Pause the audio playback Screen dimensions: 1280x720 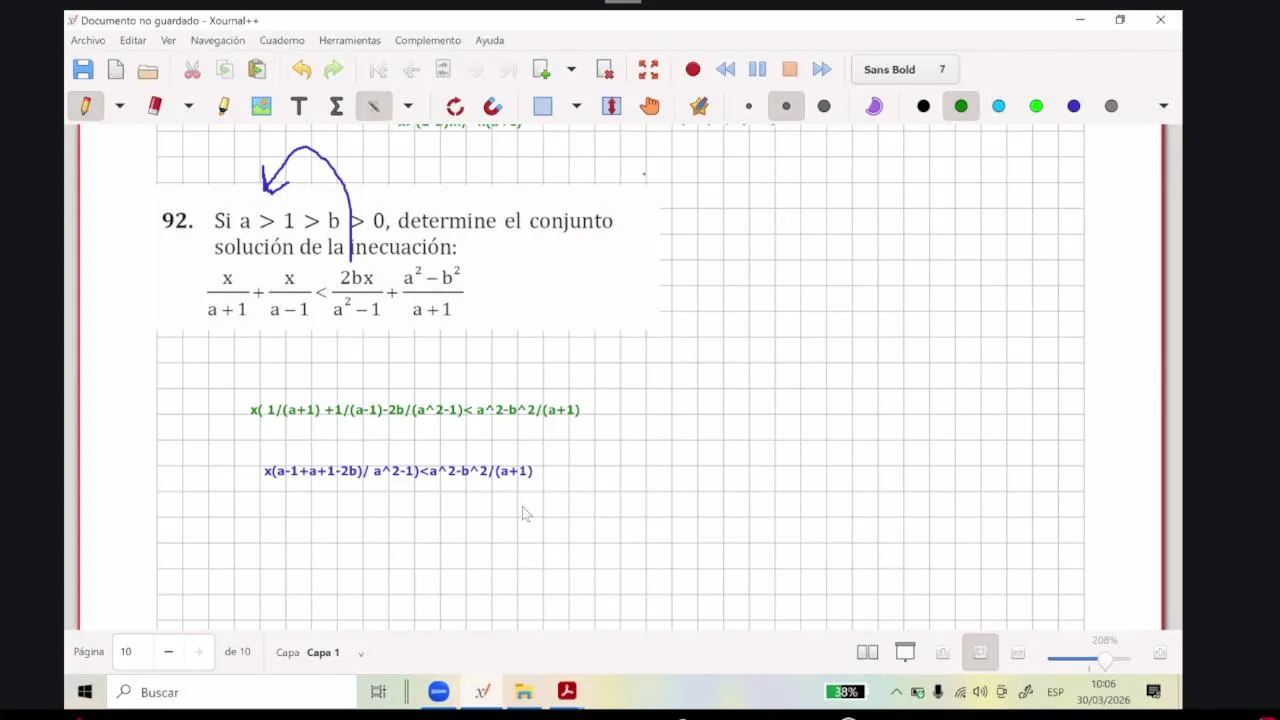click(757, 70)
